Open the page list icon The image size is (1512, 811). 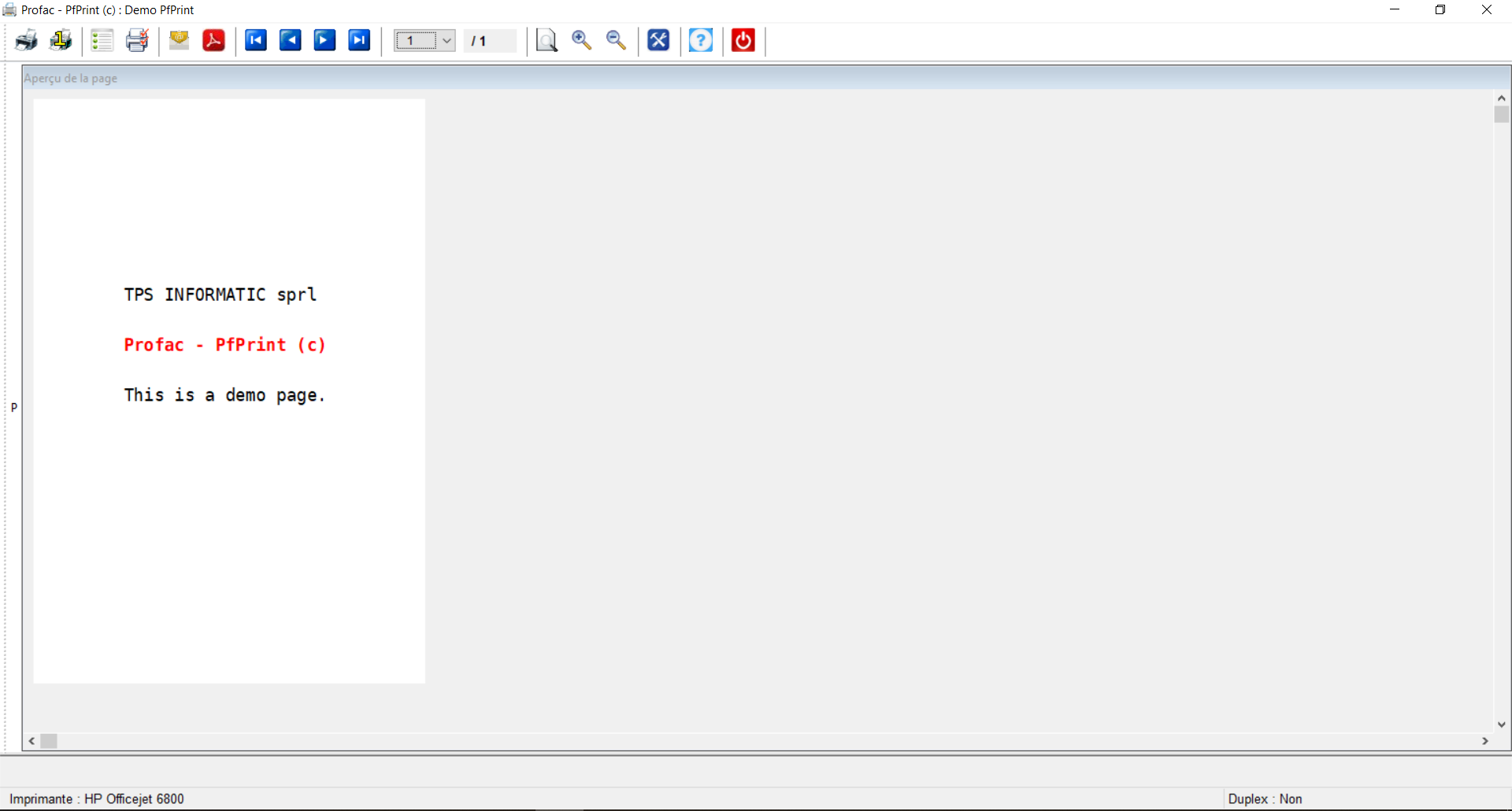[102, 40]
